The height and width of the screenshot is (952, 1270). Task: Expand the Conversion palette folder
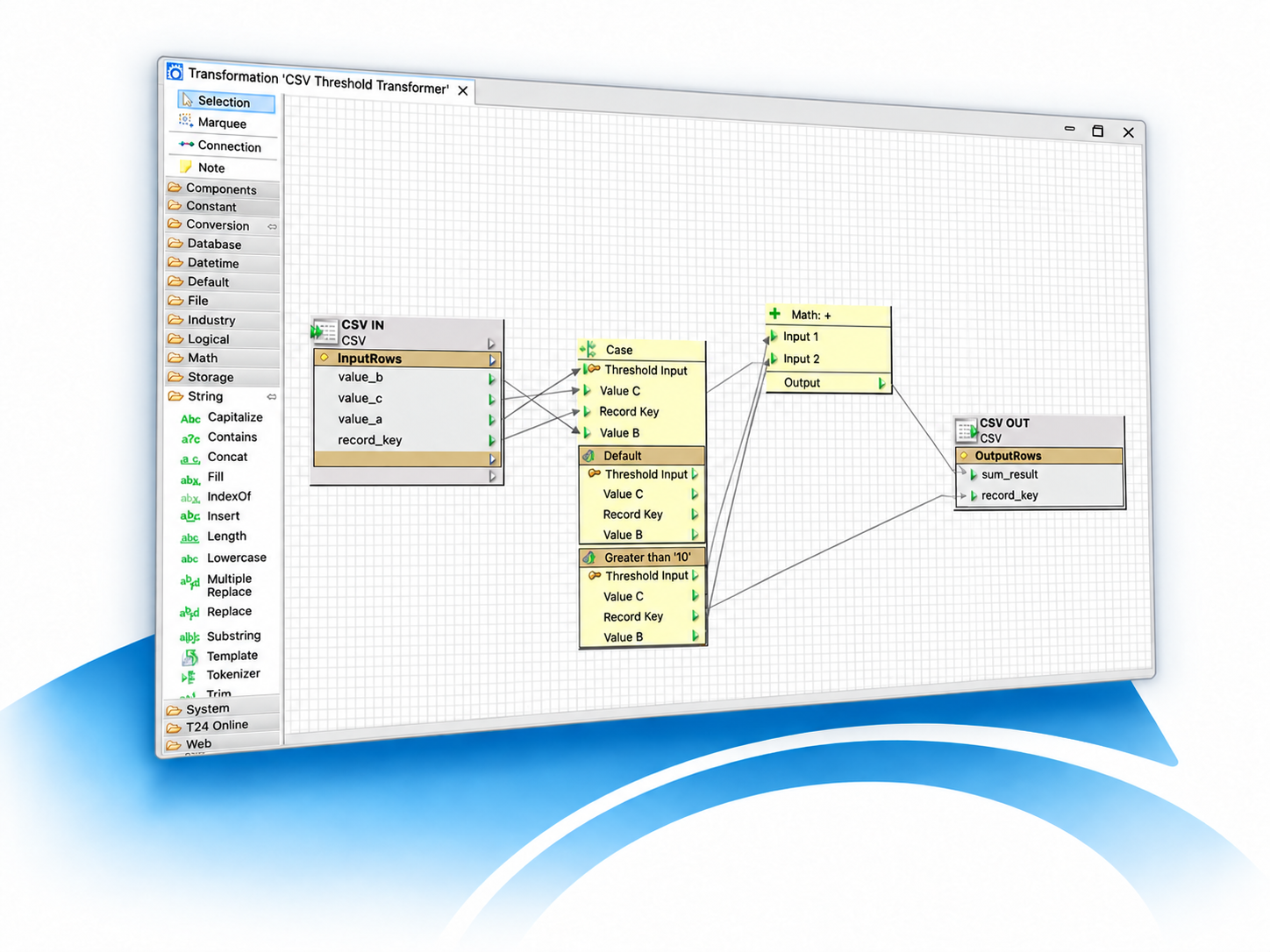click(x=222, y=225)
